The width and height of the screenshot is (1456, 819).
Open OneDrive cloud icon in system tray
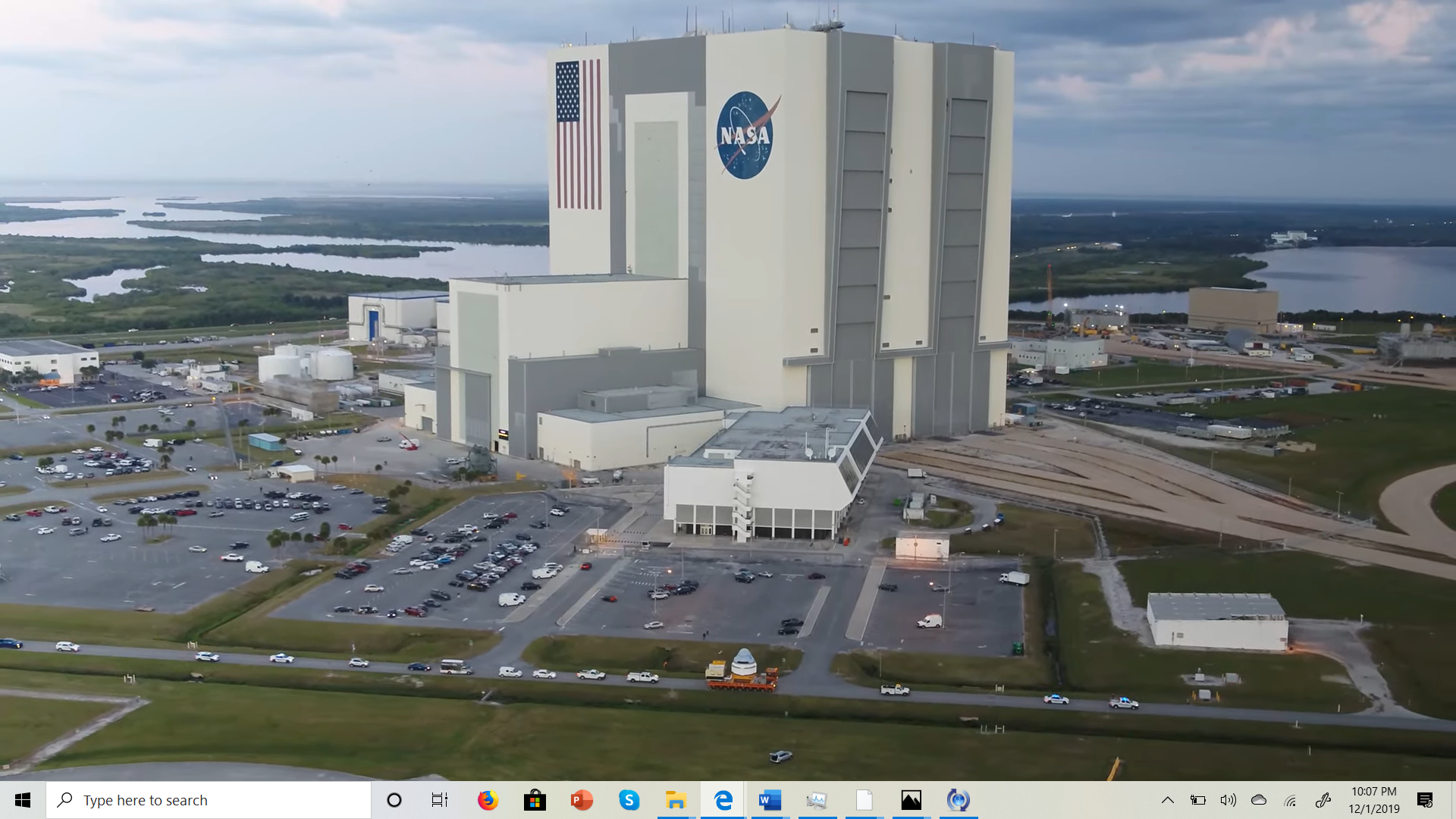click(x=1259, y=800)
